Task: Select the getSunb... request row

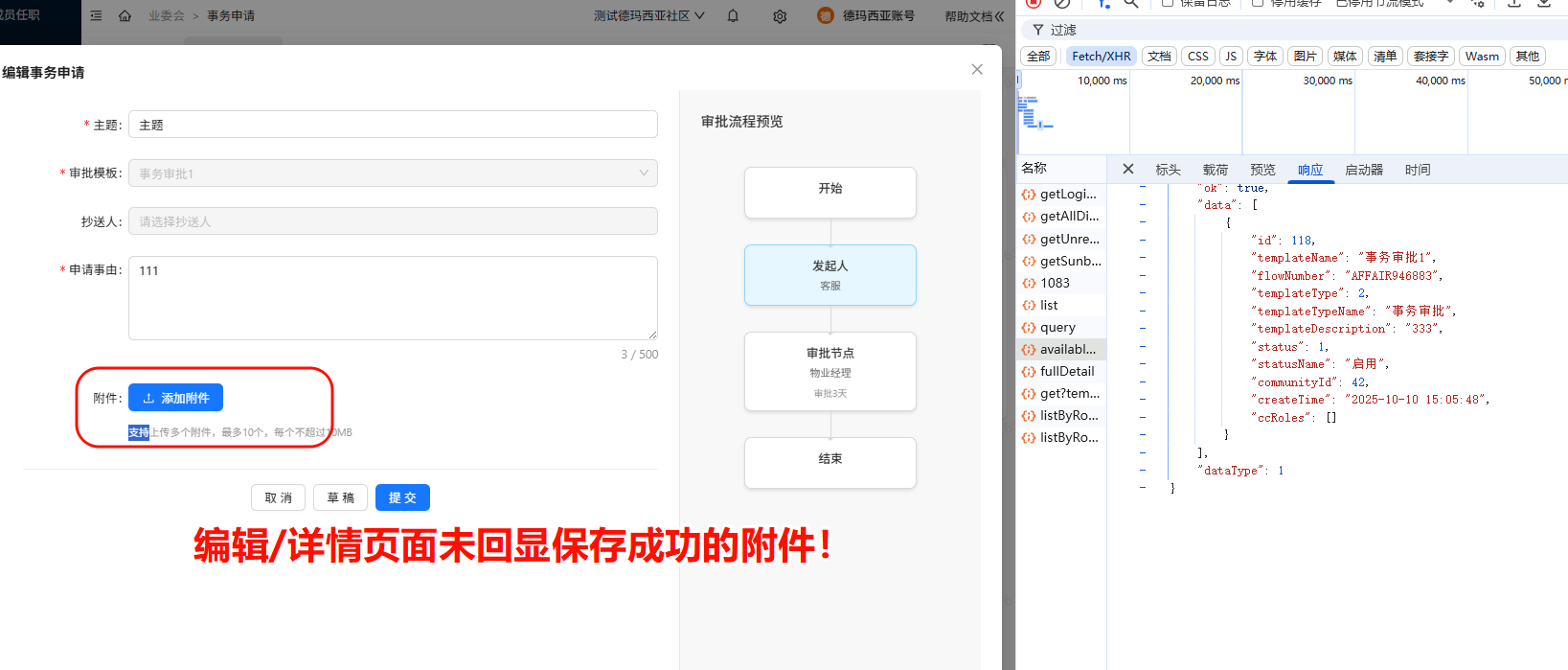Action: [x=1061, y=261]
